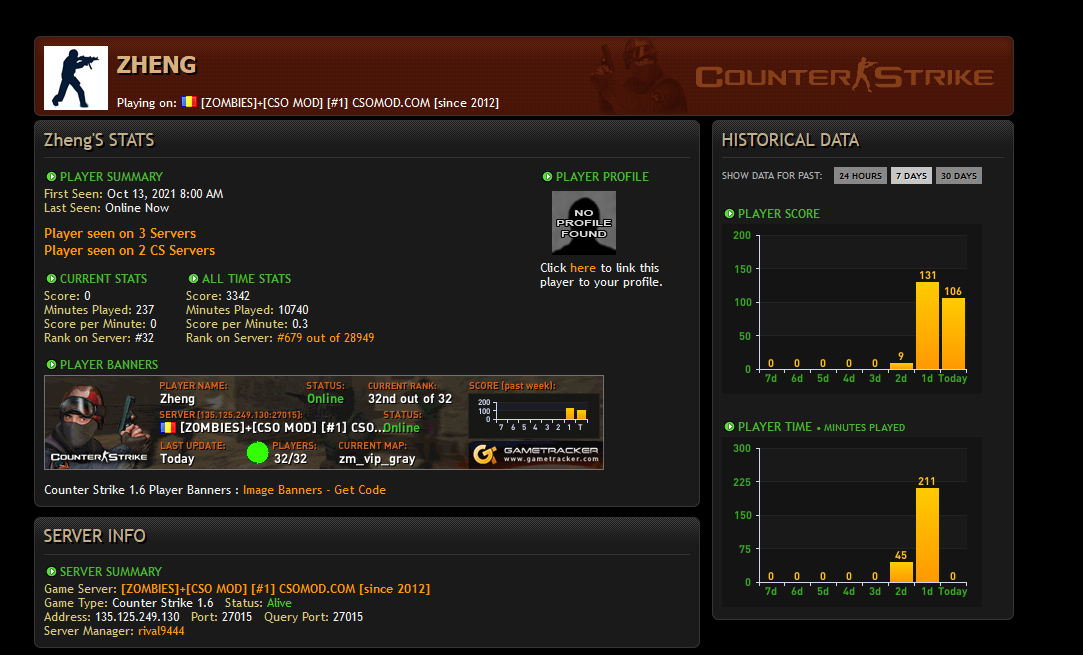Click the Counter-Strike logo in header
The height and width of the screenshot is (655, 1083).
pyautogui.click(x=844, y=77)
